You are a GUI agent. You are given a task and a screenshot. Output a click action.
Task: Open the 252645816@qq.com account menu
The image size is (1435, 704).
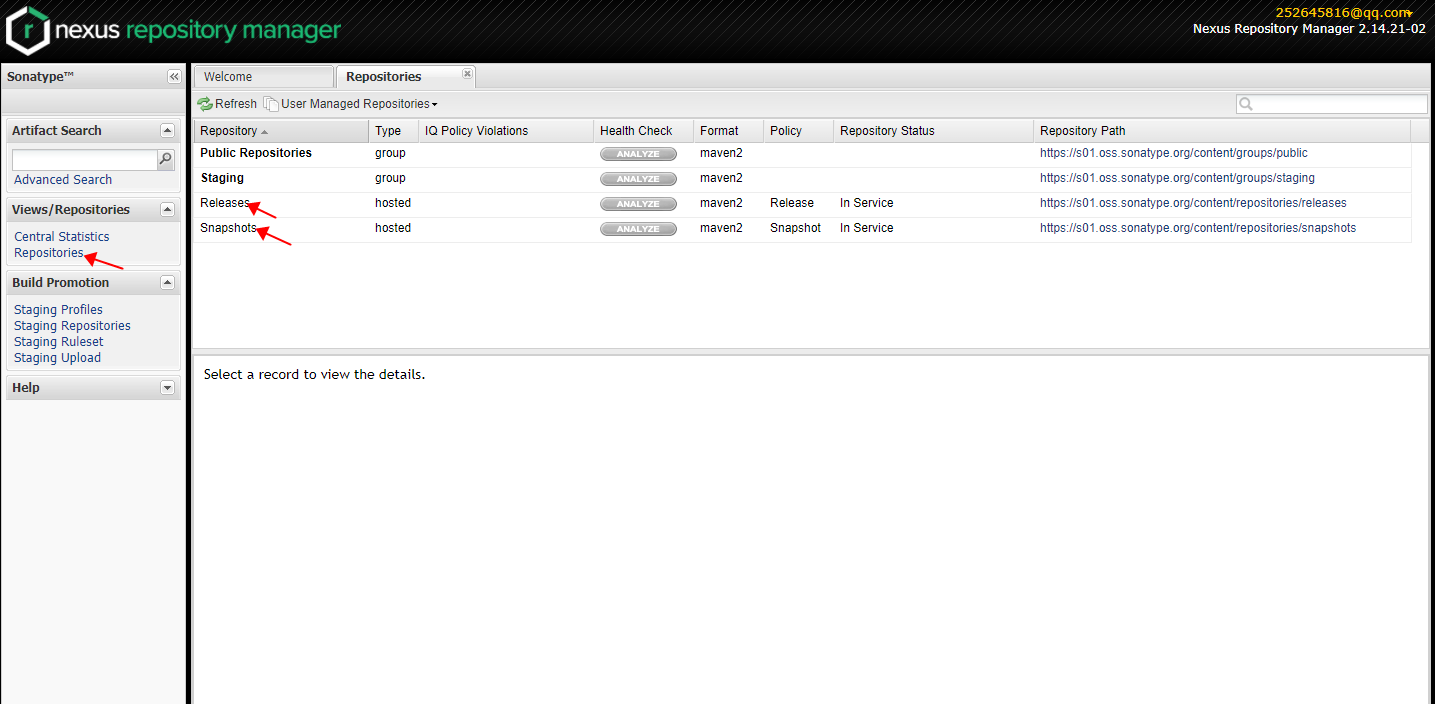[x=1344, y=13]
